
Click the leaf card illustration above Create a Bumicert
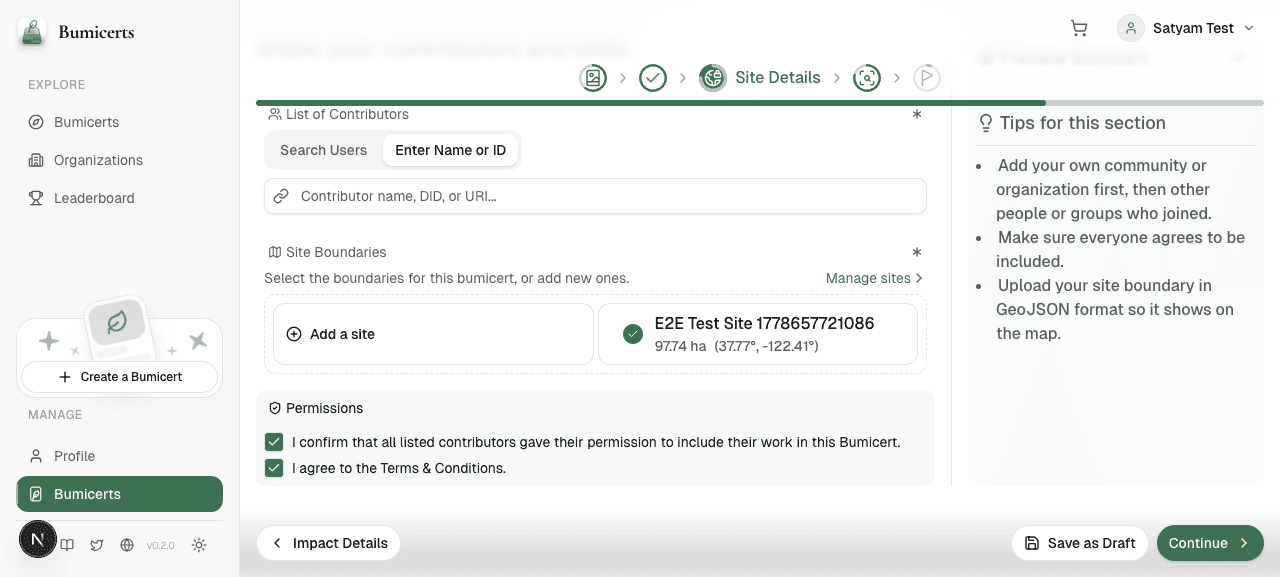point(117,325)
